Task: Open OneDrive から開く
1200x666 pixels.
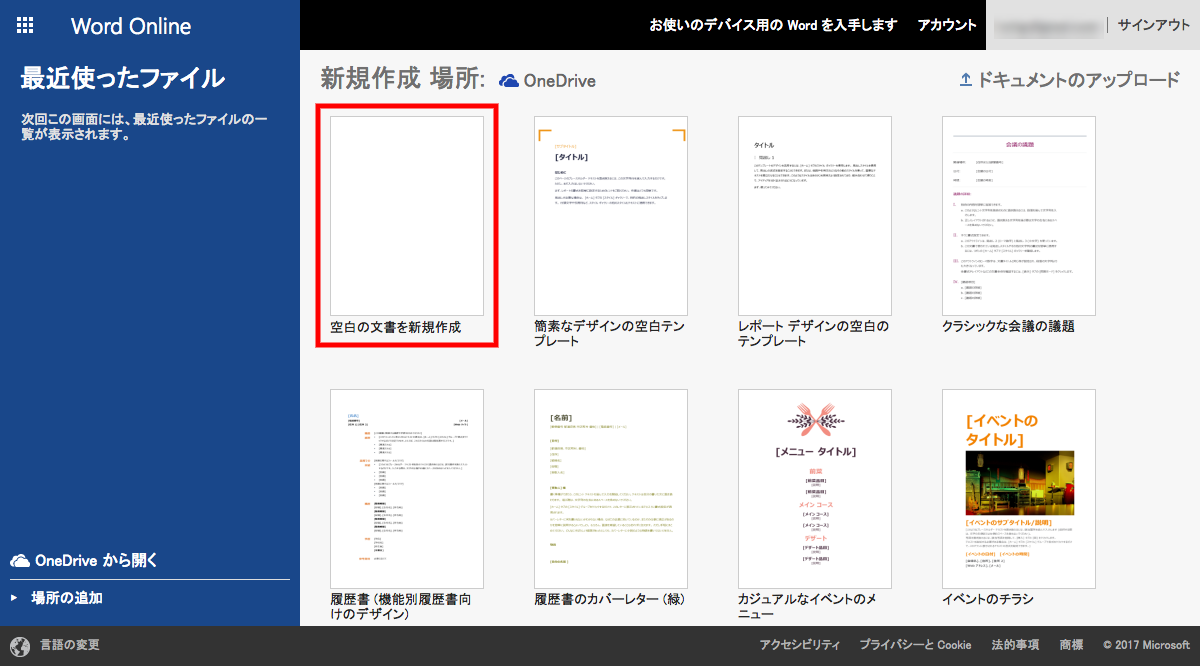Action: (96, 560)
